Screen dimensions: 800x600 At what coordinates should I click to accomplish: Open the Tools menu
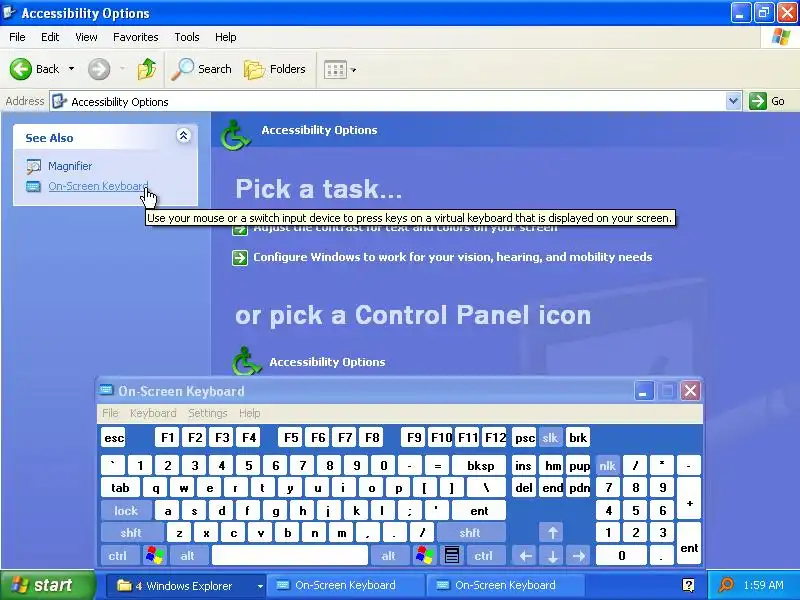tap(187, 37)
